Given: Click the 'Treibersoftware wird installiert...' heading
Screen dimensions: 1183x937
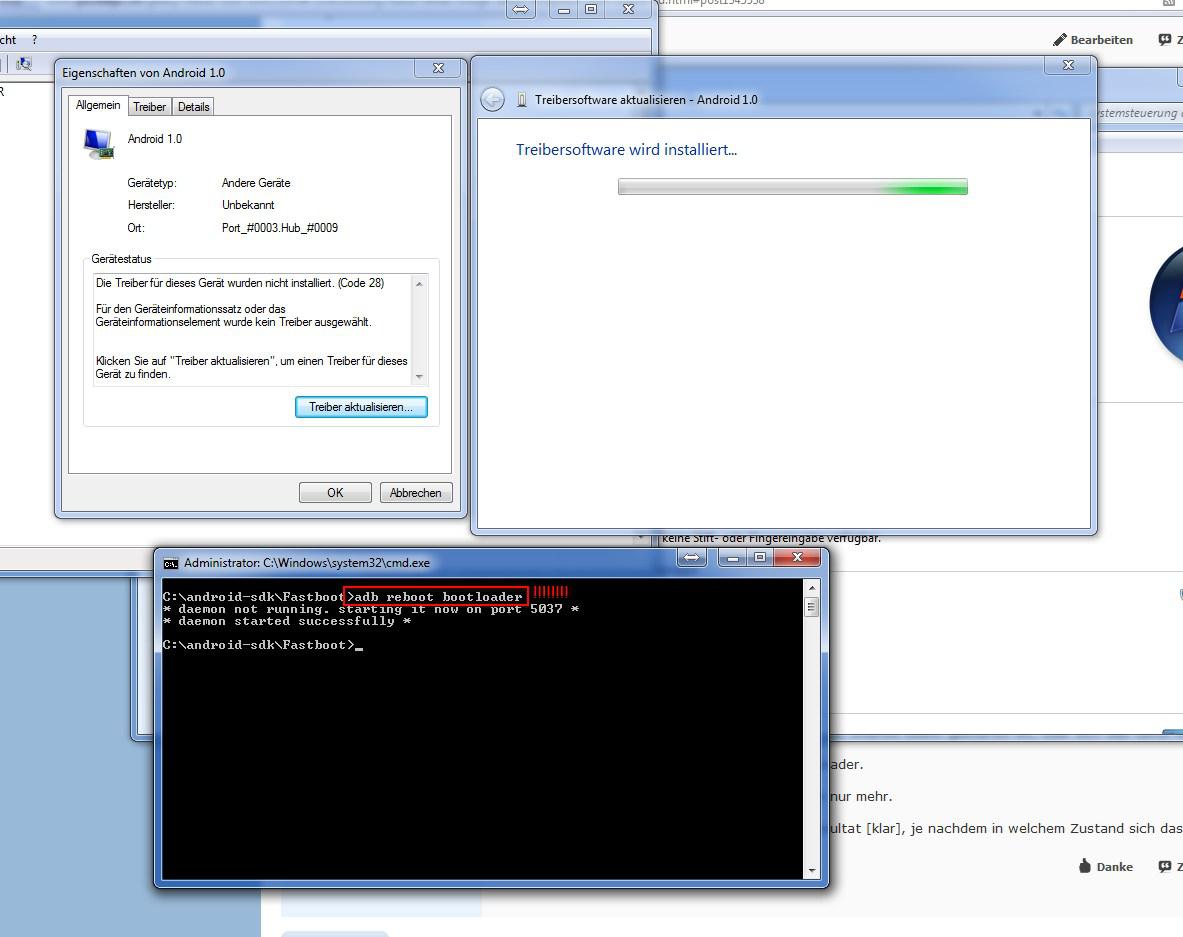Looking at the screenshot, I should [626, 149].
